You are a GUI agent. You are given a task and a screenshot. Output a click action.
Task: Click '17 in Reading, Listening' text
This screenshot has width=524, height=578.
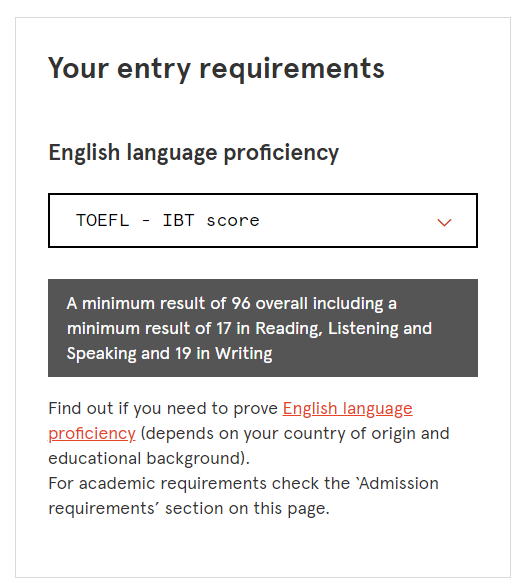point(303,328)
